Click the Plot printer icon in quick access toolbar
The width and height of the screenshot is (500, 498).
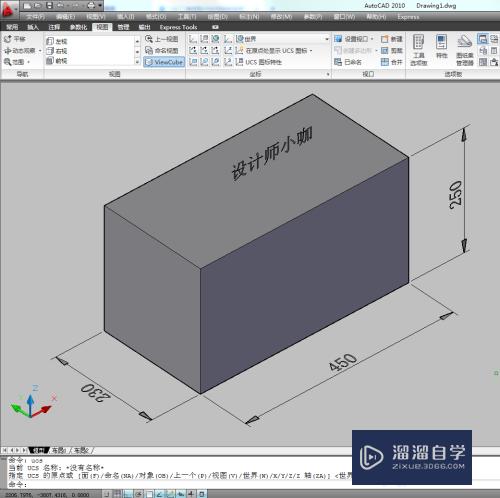pos(91,6)
